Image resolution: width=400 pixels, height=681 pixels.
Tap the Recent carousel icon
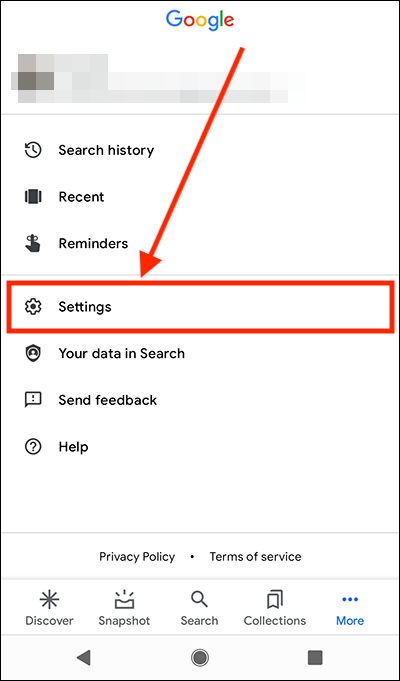pyautogui.click(x=33, y=197)
